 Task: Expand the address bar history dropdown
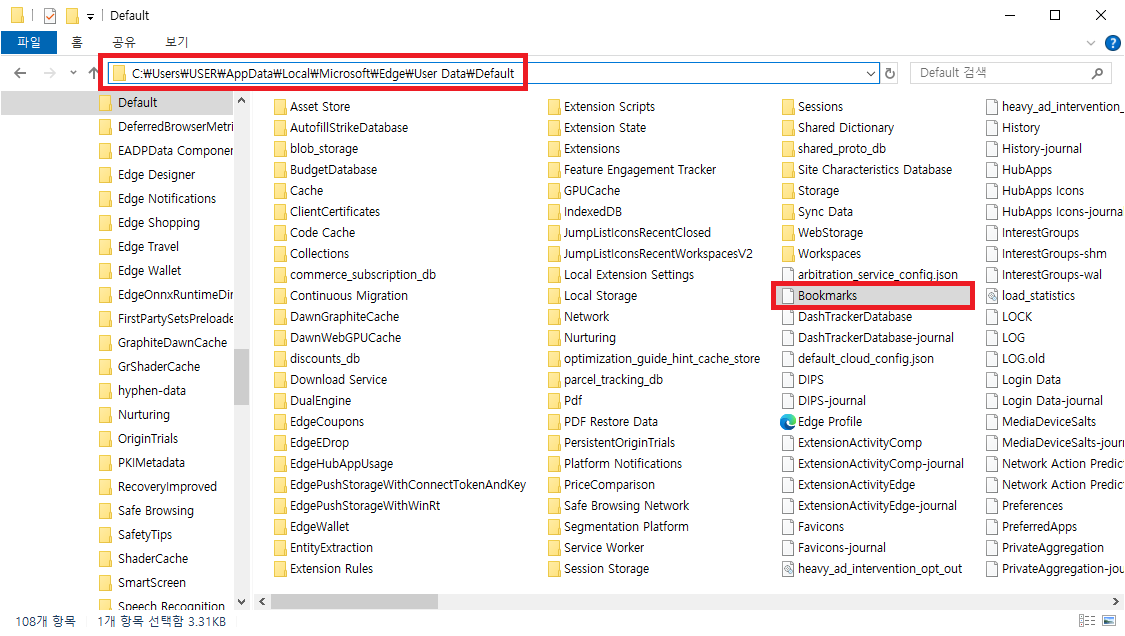[x=870, y=73]
